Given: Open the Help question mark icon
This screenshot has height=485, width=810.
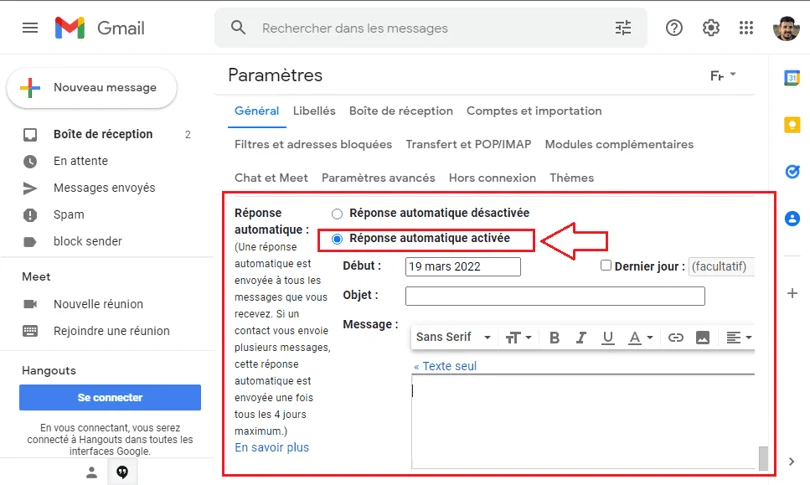Looking at the screenshot, I should [674, 28].
